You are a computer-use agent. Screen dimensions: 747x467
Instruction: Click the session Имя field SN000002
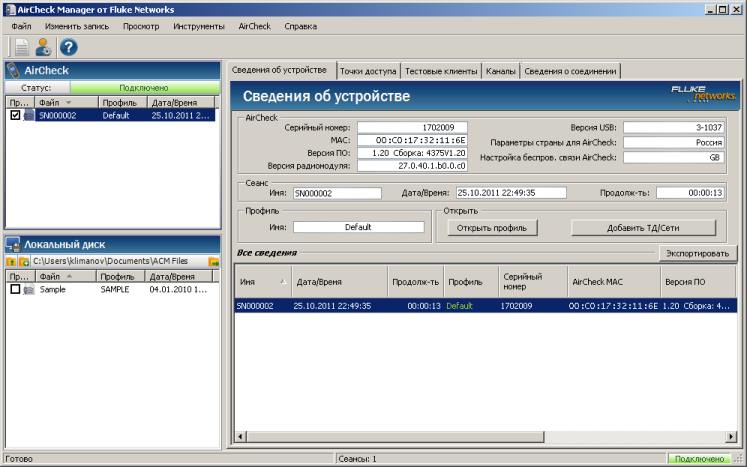tap(337, 193)
